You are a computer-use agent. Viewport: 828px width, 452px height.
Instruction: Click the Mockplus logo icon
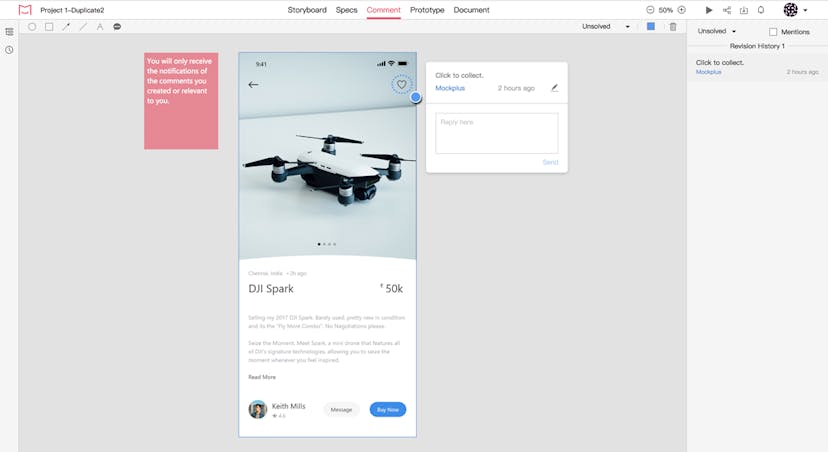[x=25, y=10]
